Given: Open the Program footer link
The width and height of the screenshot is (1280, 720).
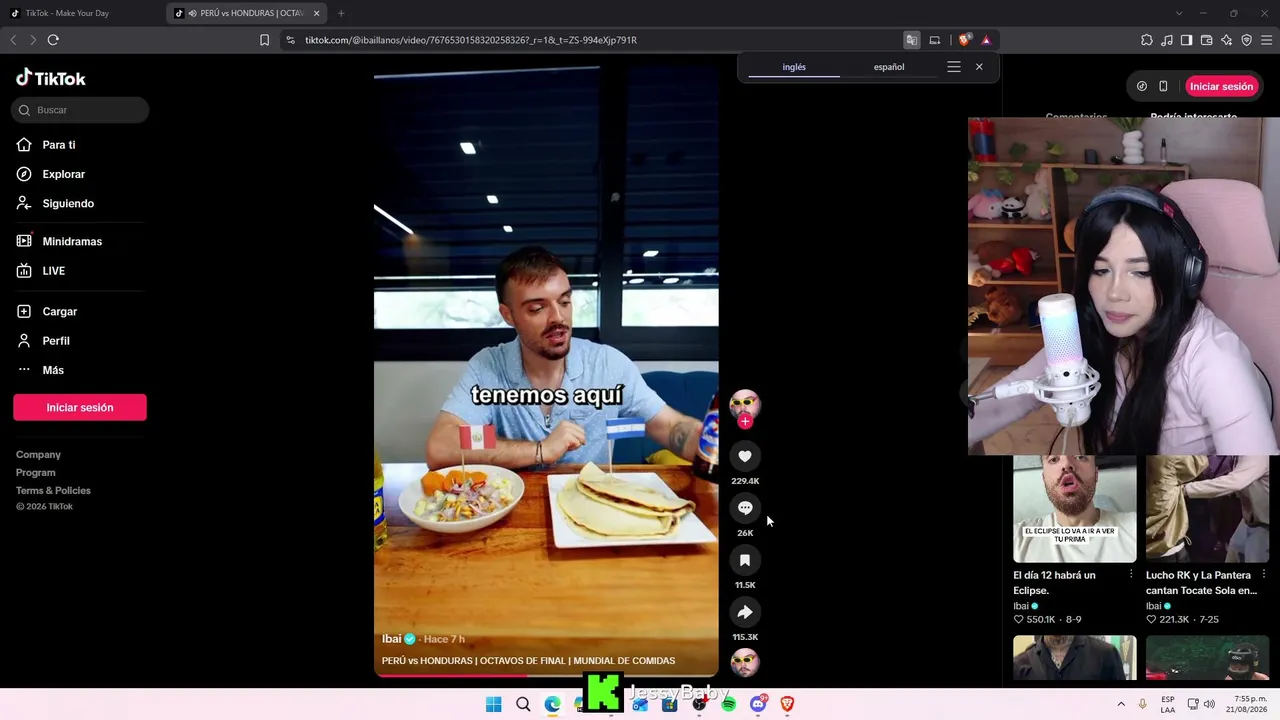Looking at the screenshot, I should 36,473.
